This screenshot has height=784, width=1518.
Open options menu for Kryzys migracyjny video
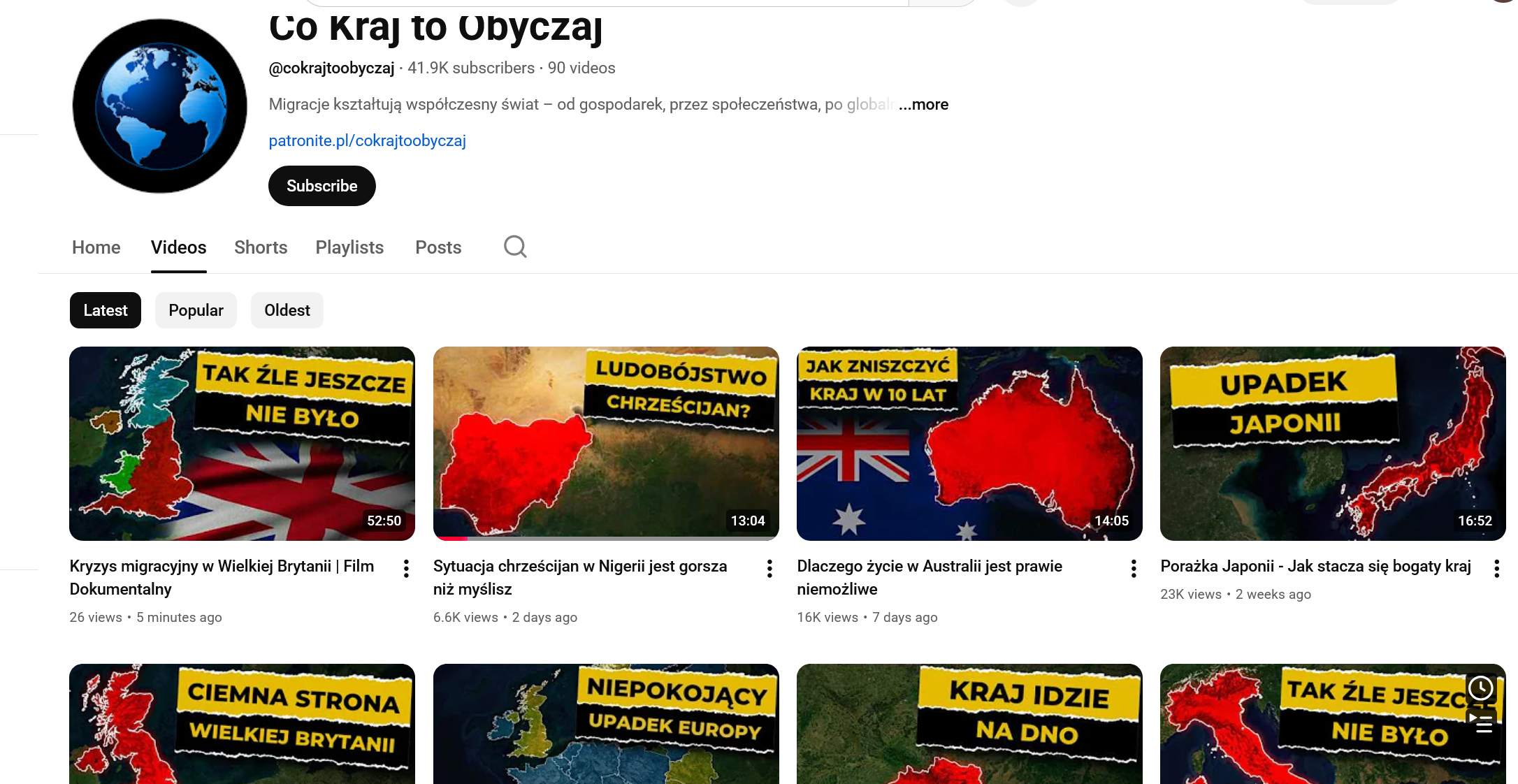(406, 569)
